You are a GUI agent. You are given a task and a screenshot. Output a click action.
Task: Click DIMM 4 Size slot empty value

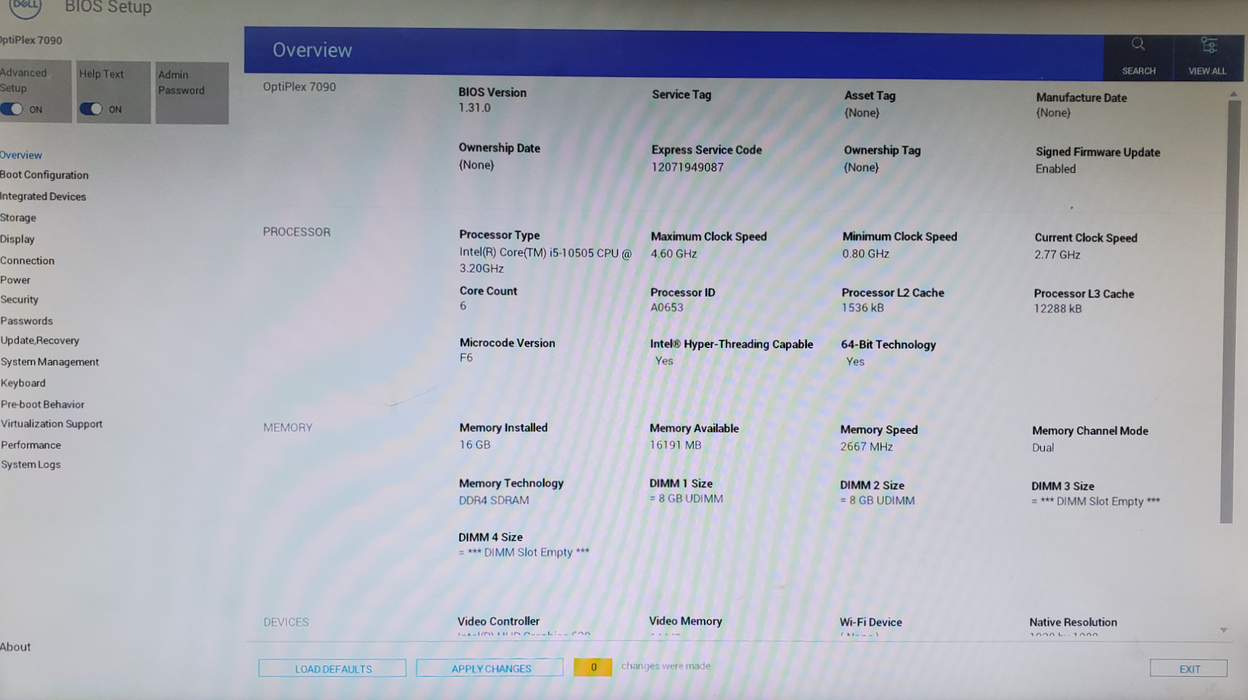point(524,553)
